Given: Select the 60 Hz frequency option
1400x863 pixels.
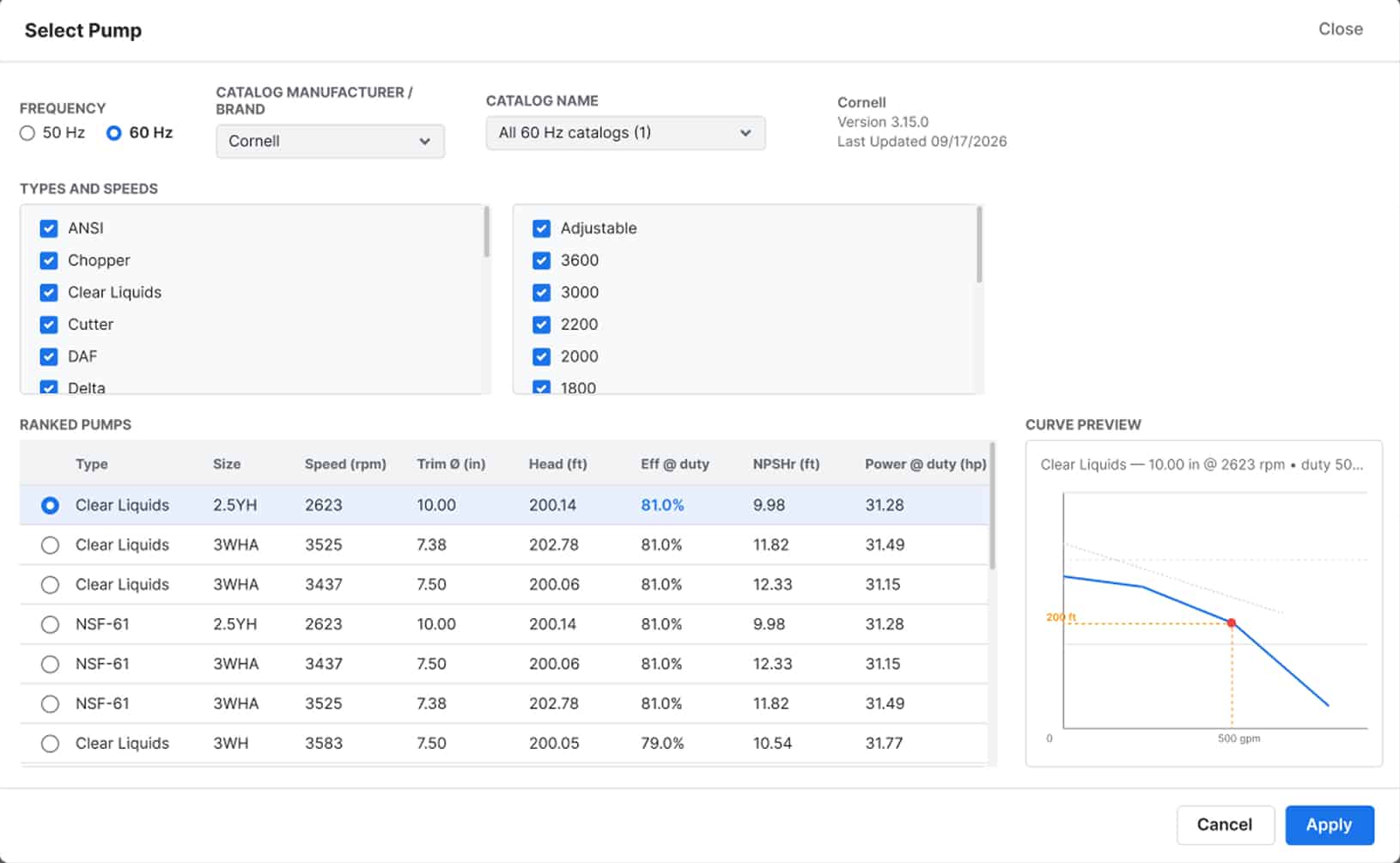Looking at the screenshot, I should [x=113, y=133].
